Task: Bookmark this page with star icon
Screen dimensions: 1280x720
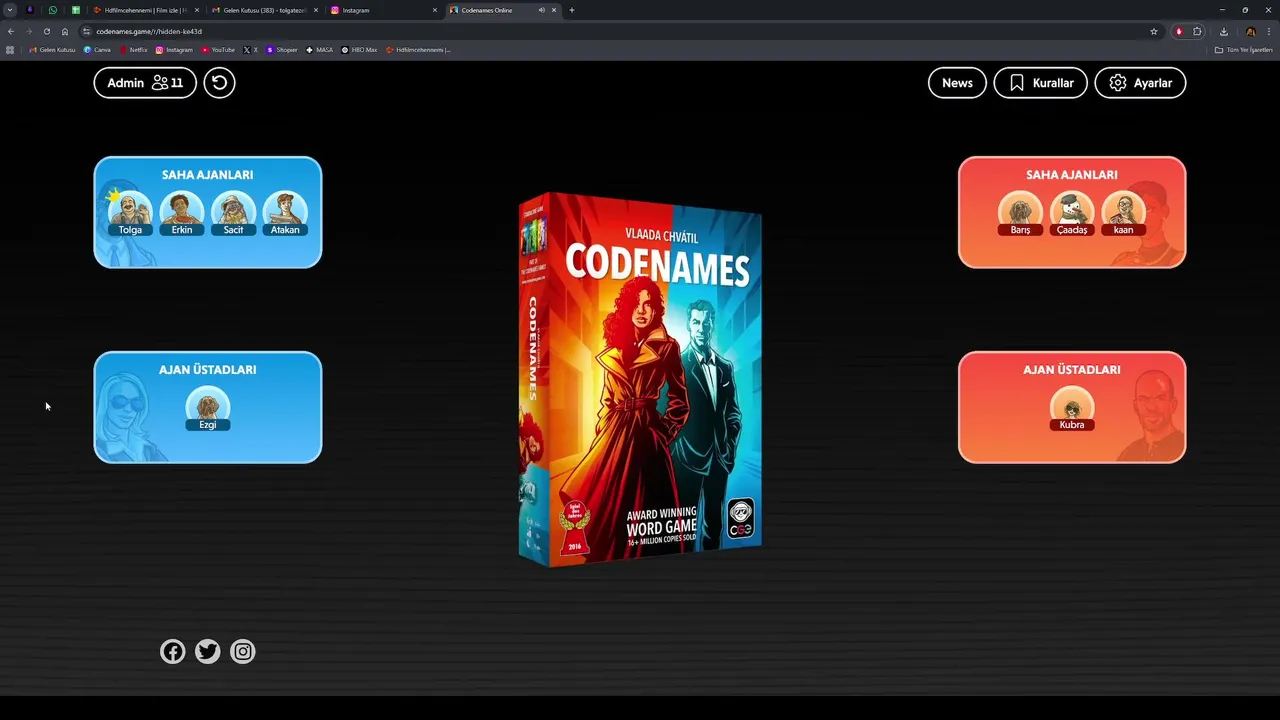Action: tap(1154, 31)
